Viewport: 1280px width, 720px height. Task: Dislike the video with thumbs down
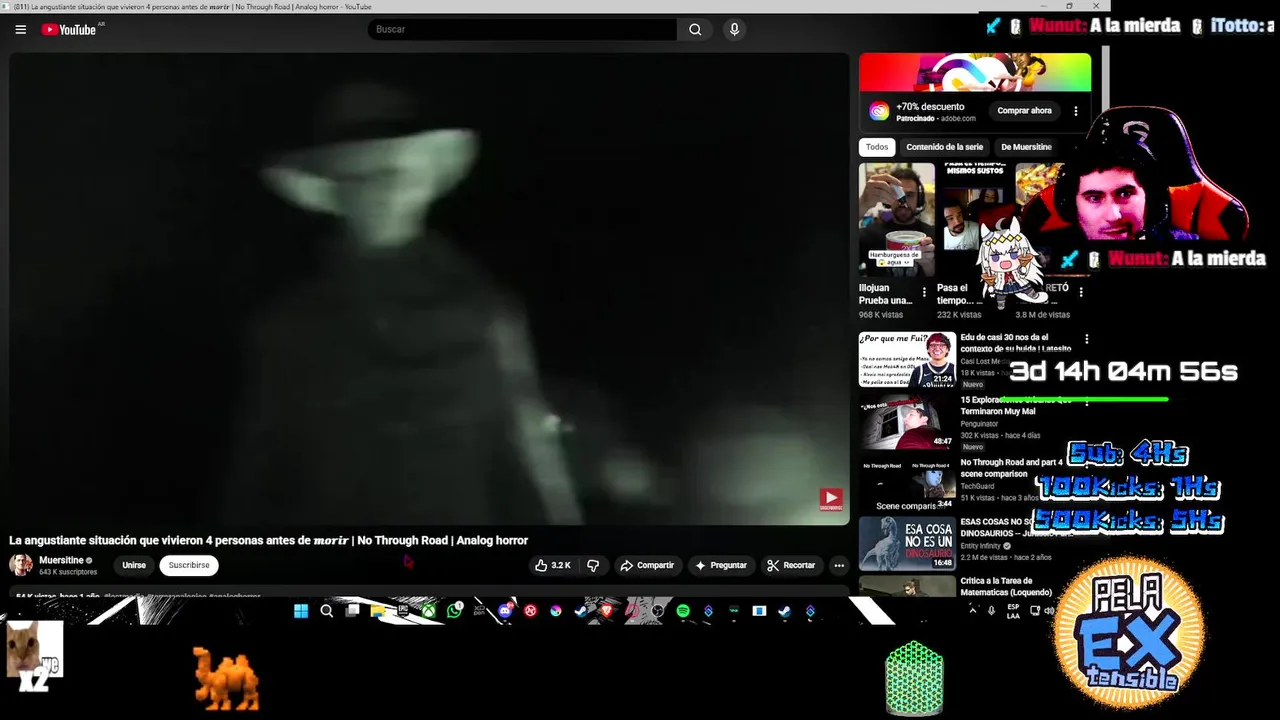tap(593, 565)
